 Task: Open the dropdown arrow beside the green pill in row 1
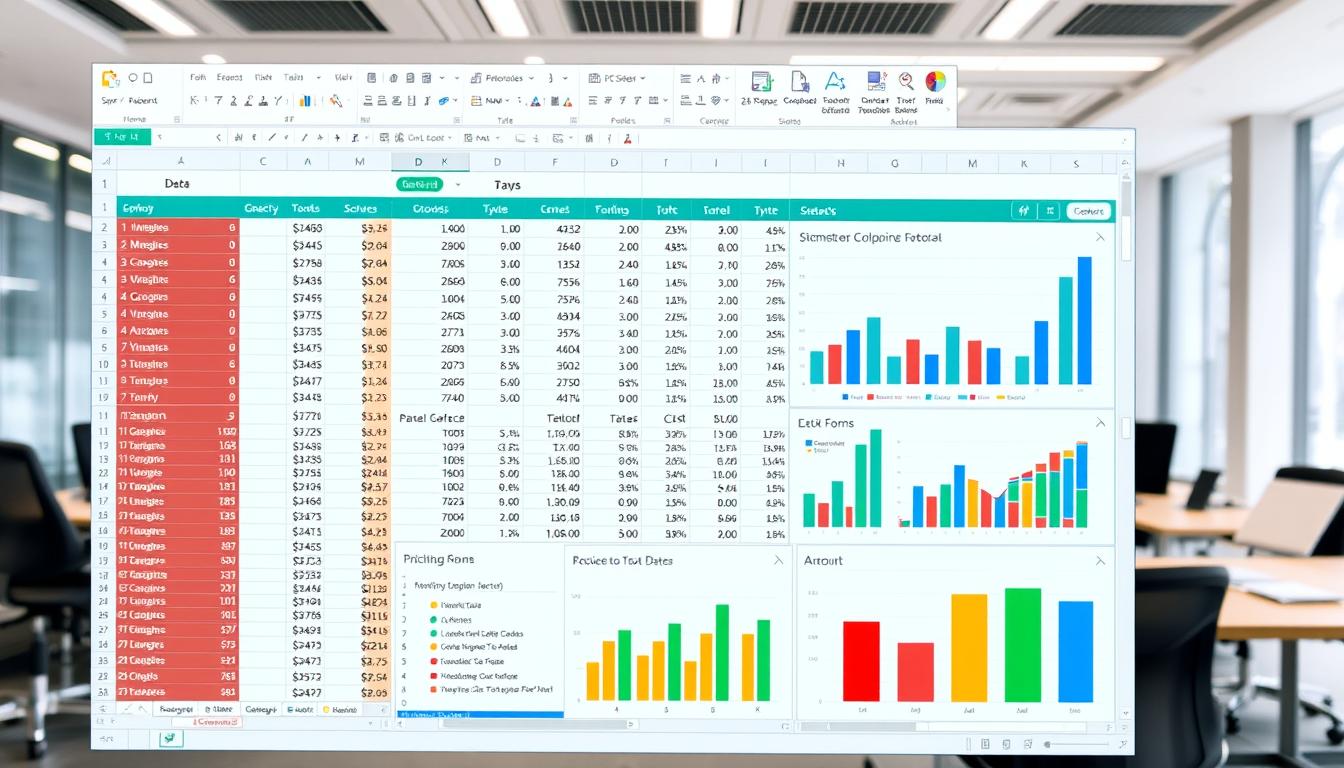click(x=458, y=185)
